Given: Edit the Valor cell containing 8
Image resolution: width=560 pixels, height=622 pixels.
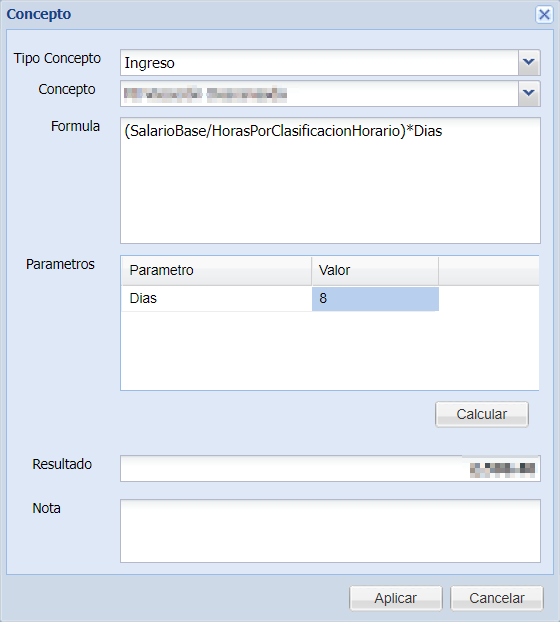Looking at the screenshot, I should coord(375,299).
